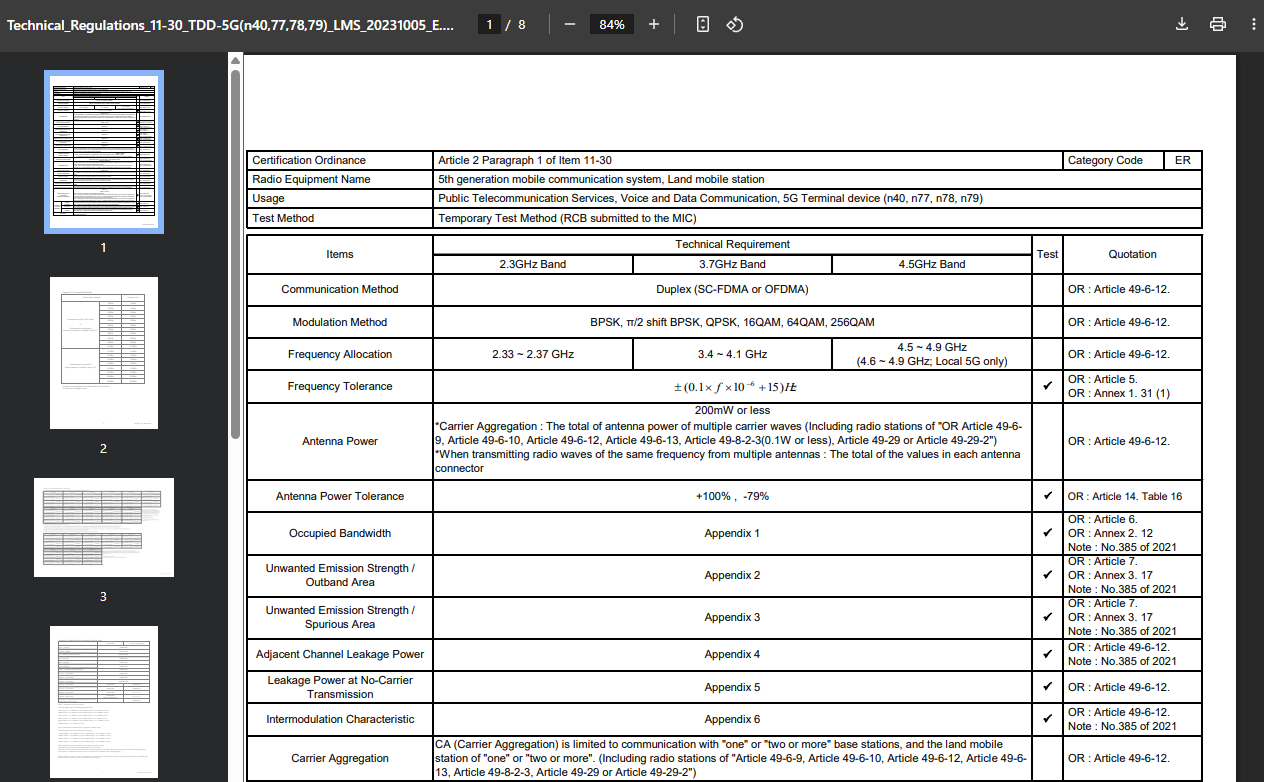The width and height of the screenshot is (1264, 782).
Task: Open page 2 thumbnail
Action: (104, 353)
